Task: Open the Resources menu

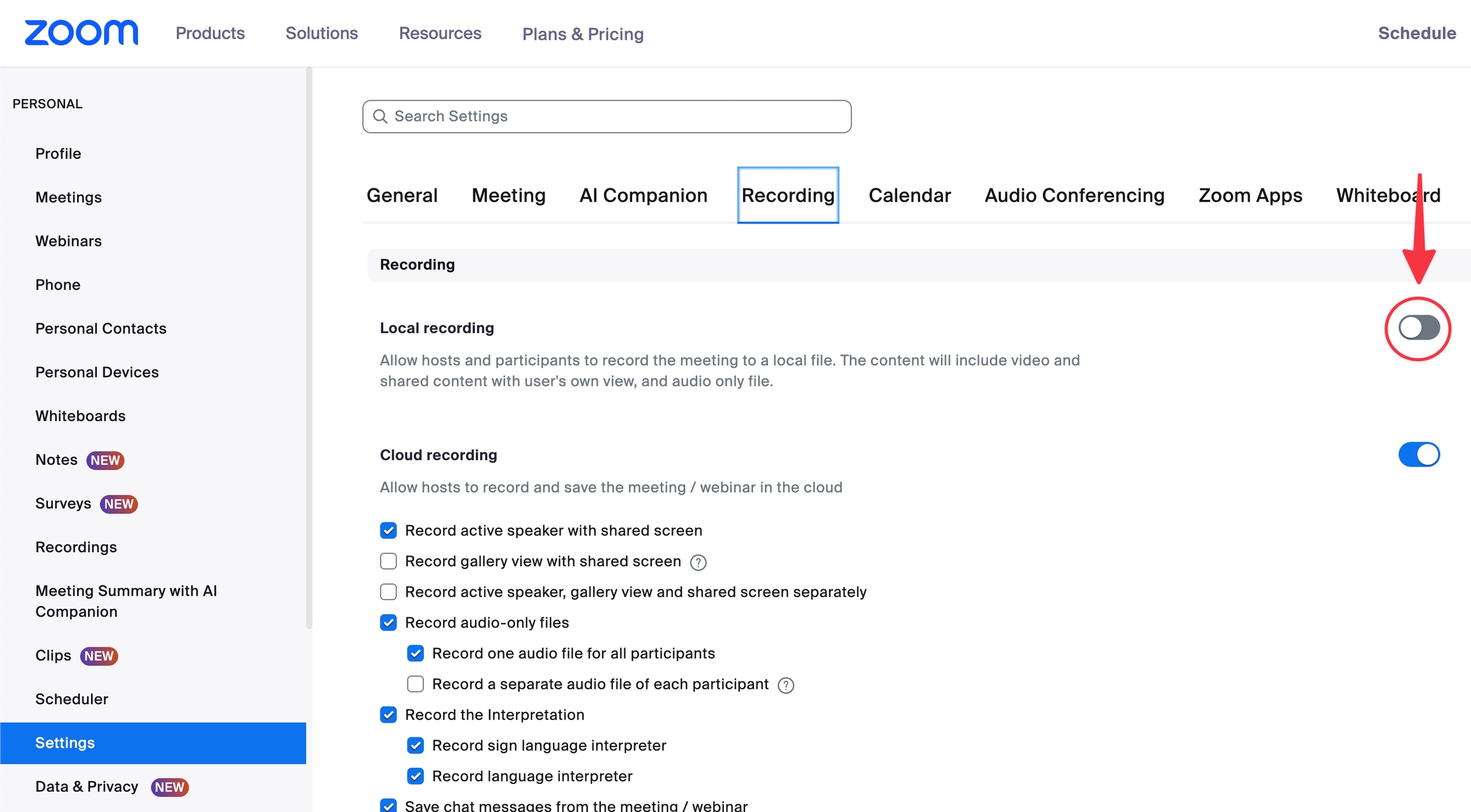Action: [440, 33]
